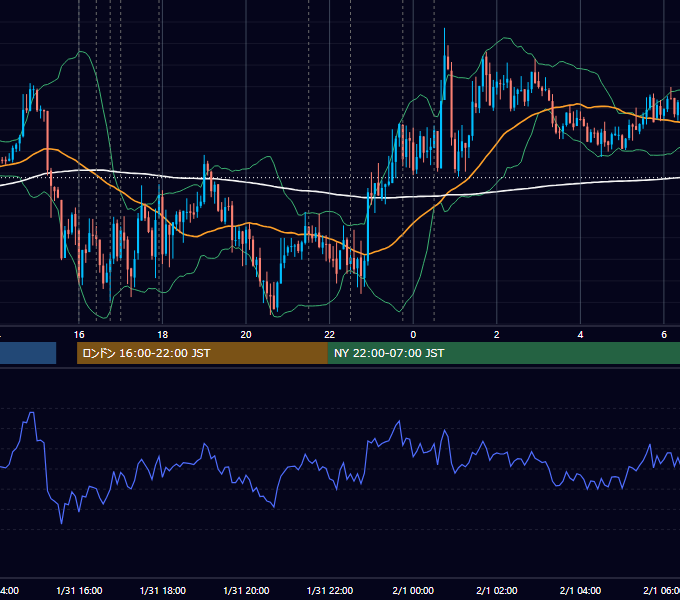Click the ロンドン 16:00-22:00 JST session bar
Image resolution: width=680 pixels, height=600 pixels.
(x=202, y=353)
